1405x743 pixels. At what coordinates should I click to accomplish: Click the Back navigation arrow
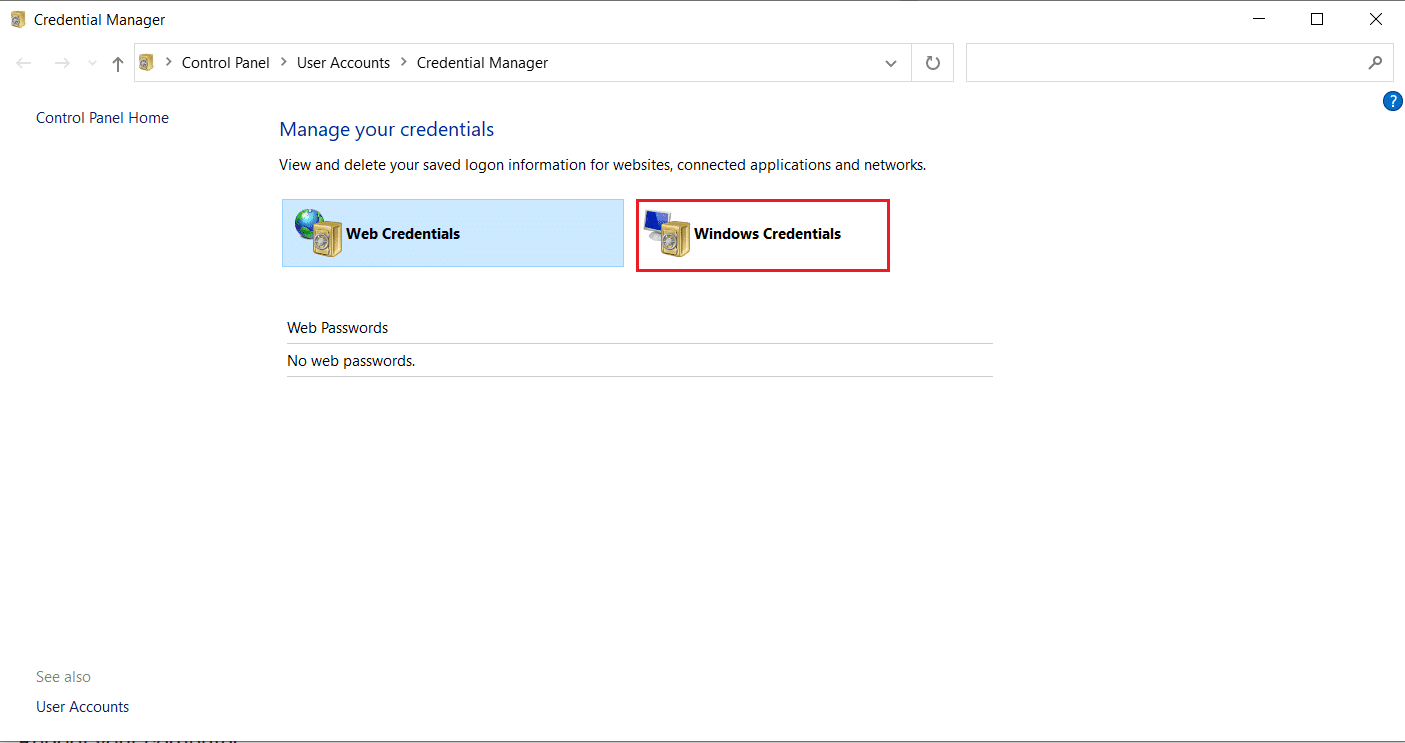pos(24,62)
